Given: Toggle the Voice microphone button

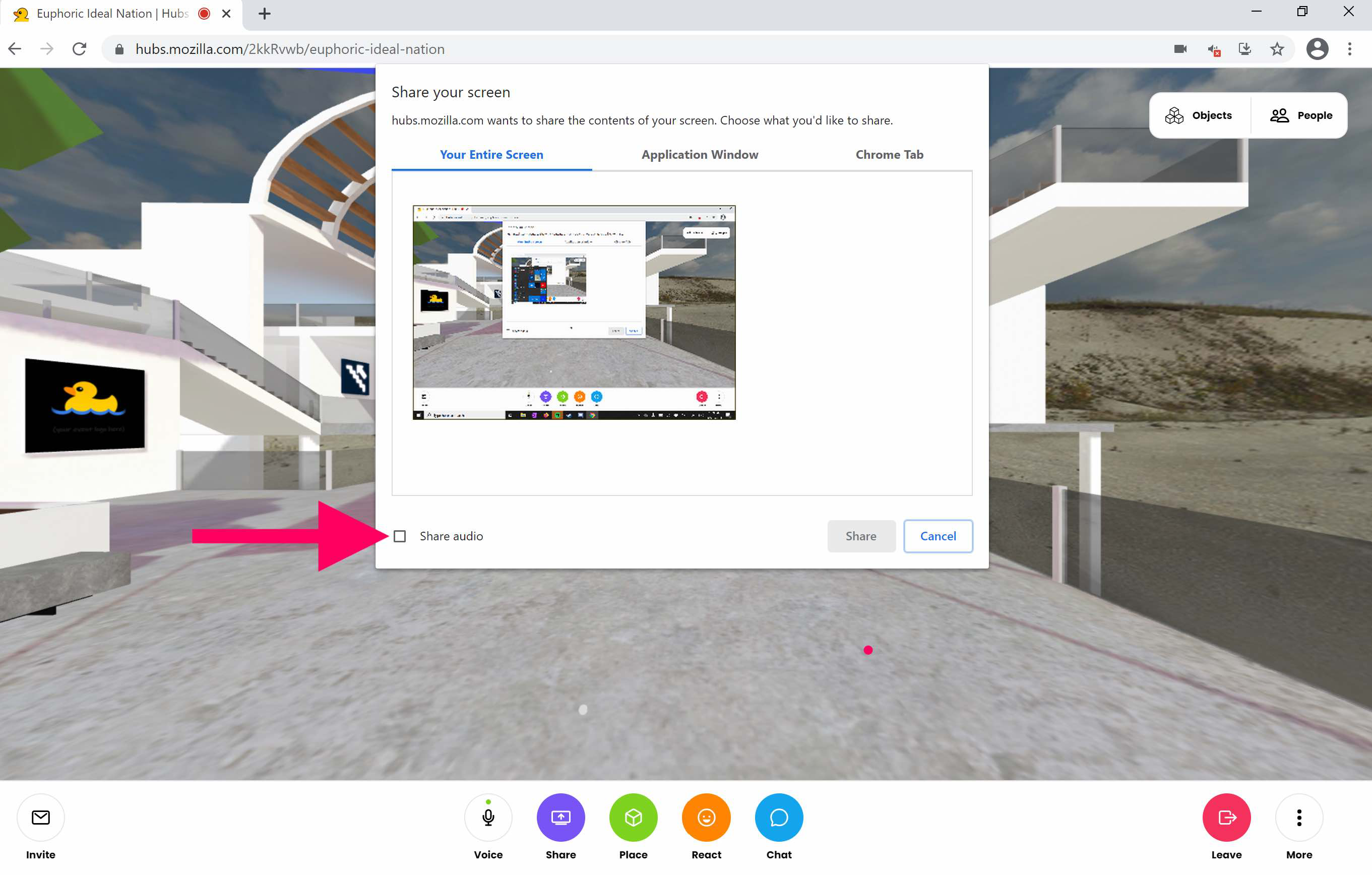Looking at the screenshot, I should pos(488,818).
